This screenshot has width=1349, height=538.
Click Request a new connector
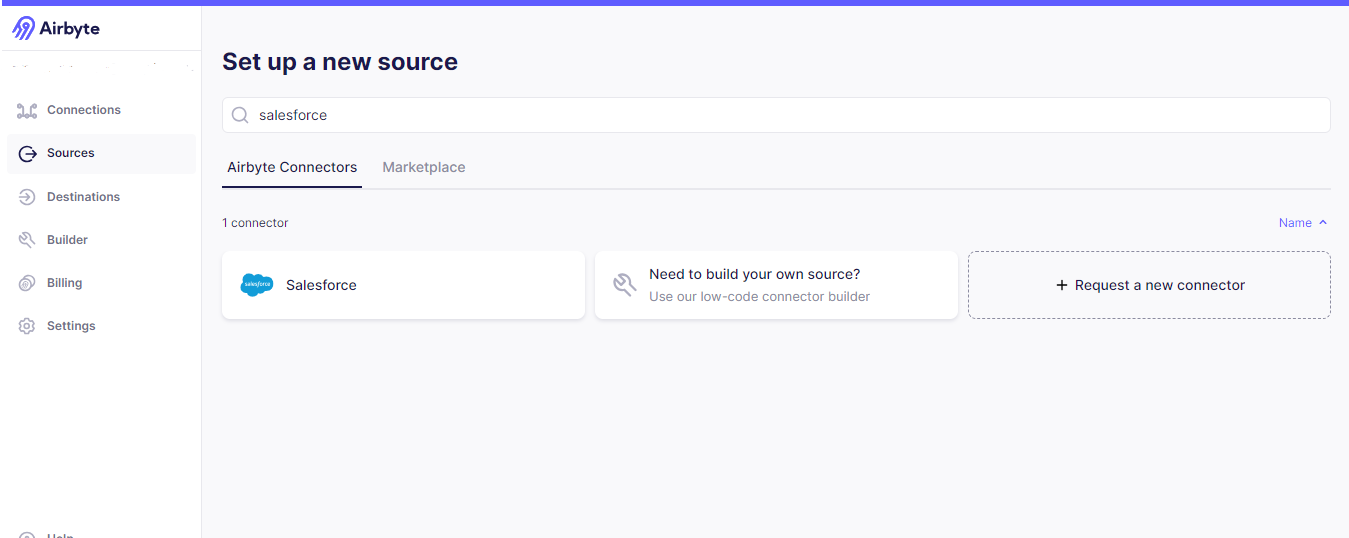[x=1149, y=285]
